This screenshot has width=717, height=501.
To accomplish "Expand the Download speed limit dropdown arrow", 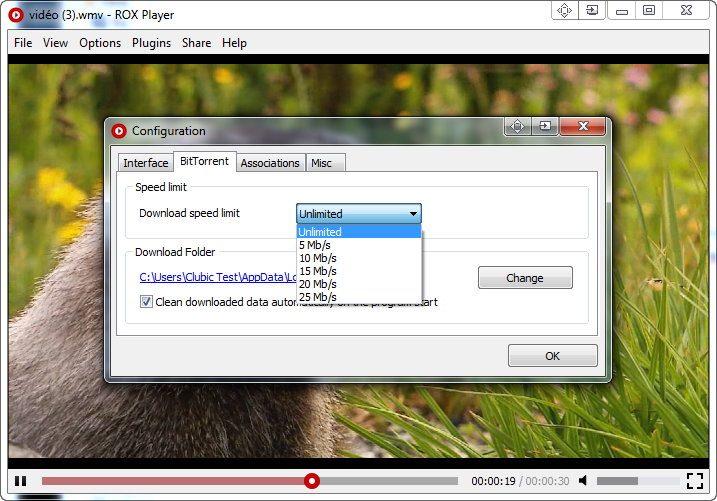I will (412, 214).
